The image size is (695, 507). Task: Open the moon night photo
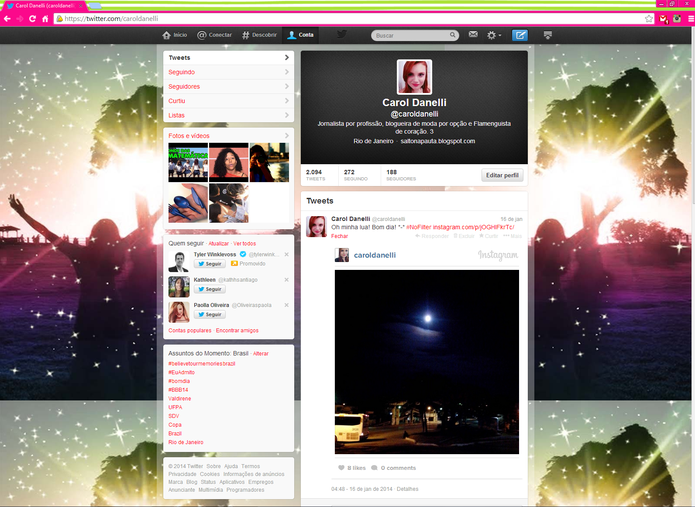pos(427,362)
